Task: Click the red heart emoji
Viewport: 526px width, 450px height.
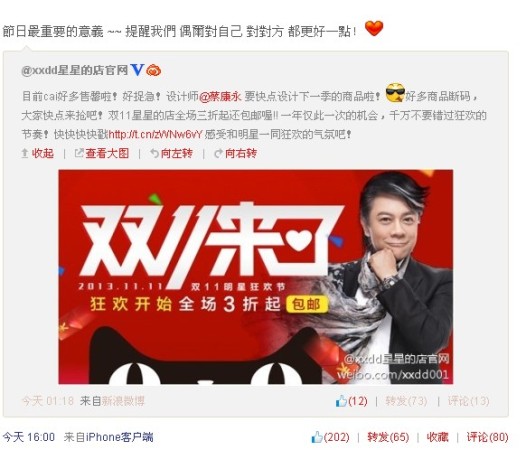Action: point(374,28)
